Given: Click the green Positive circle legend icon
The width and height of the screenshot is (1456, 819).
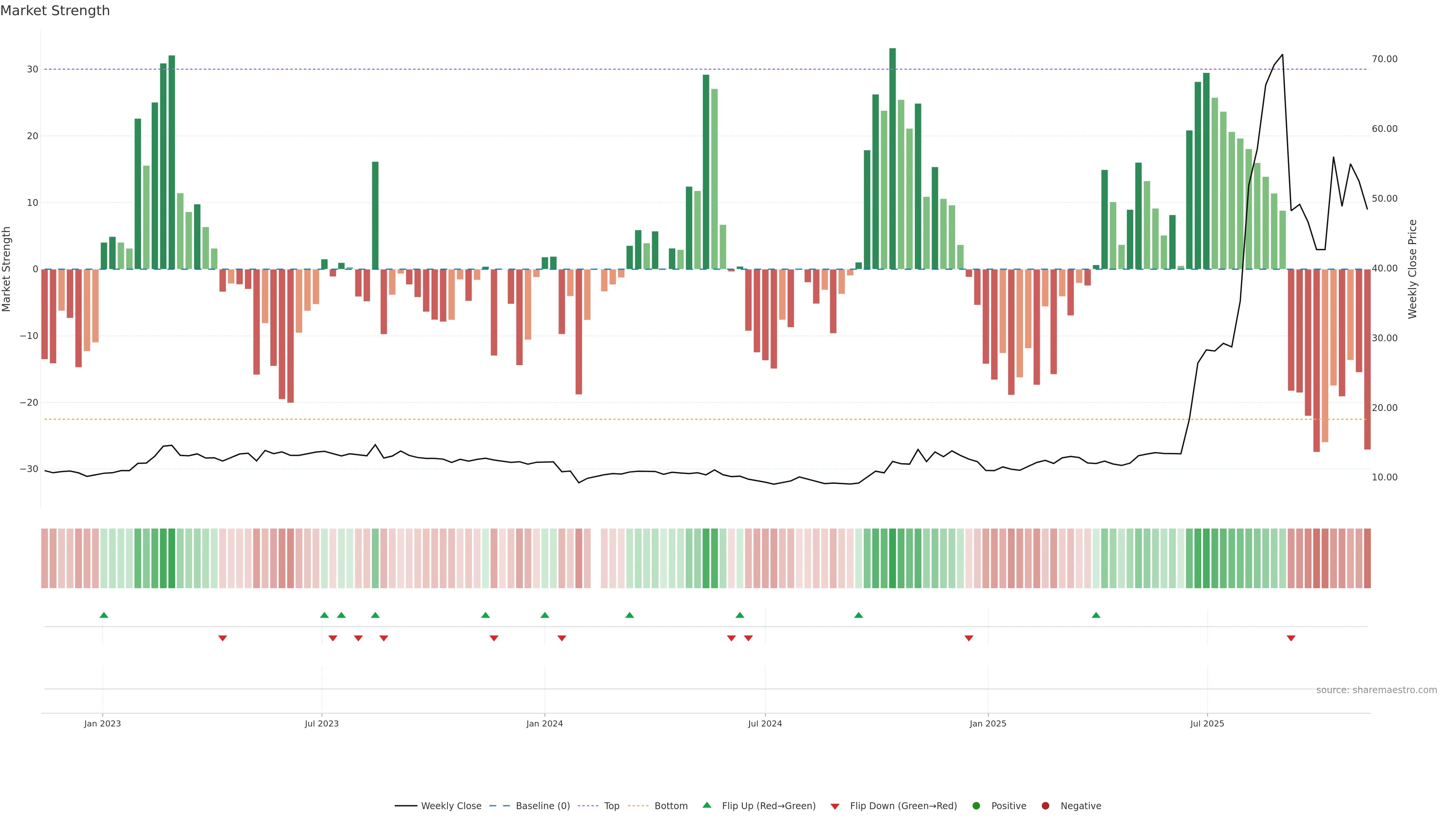Looking at the screenshot, I should tap(976, 805).
